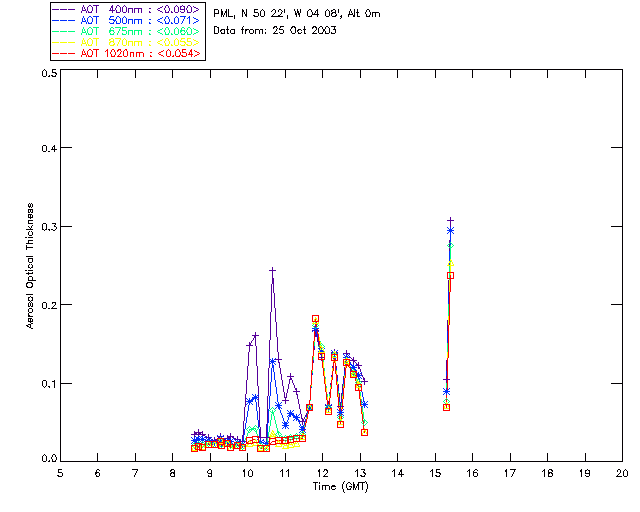Click the last red square marker near 13.1 GMT
The height and width of the screenshot is (512, 640).
(x=364, y=432)
